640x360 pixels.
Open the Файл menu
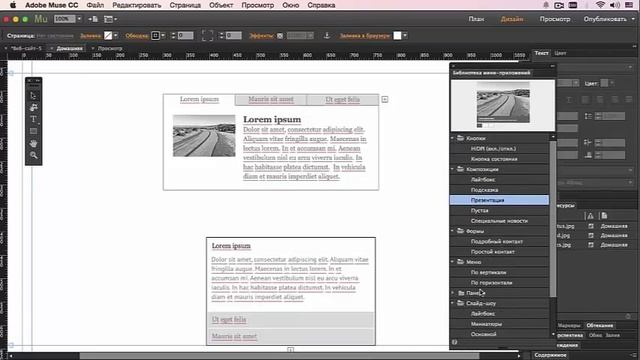pos(95,5)
